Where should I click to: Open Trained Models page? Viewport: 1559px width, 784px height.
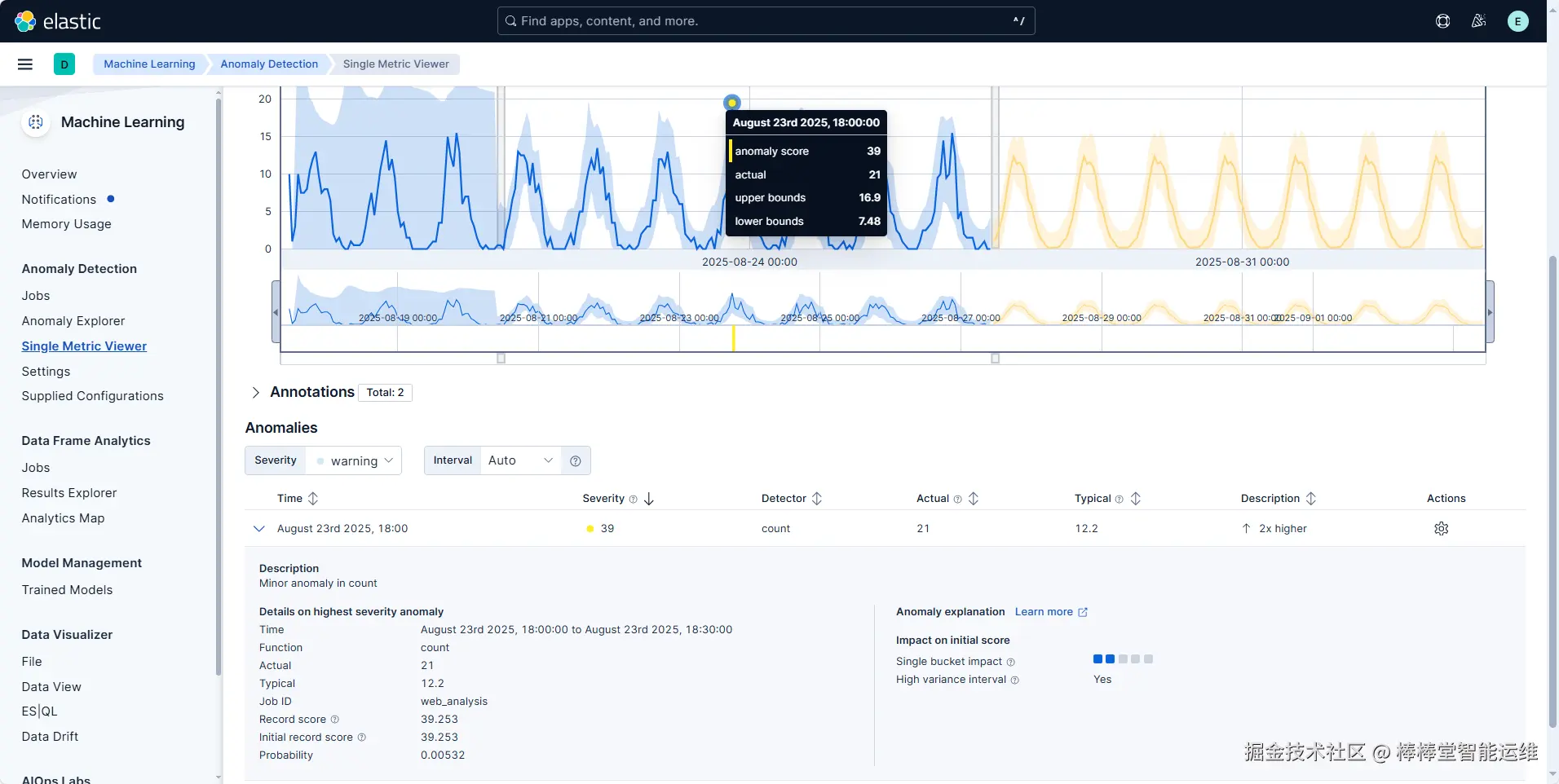(x=67, y=590)
